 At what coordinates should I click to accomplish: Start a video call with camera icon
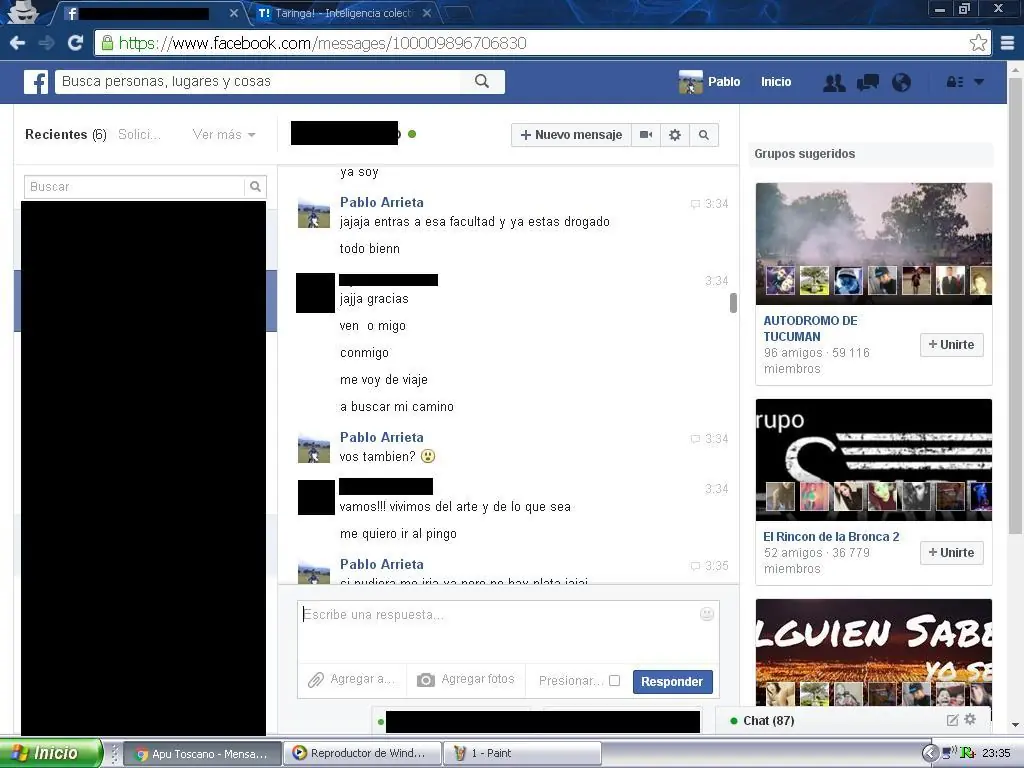click(646, 135)
